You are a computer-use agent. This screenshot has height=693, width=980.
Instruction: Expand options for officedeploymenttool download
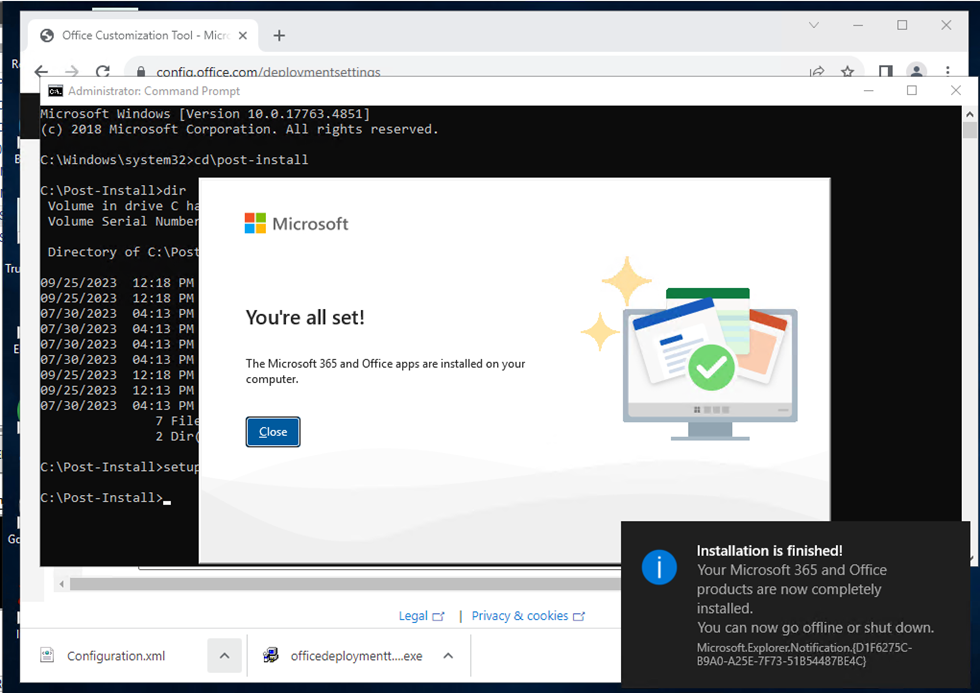448,656
